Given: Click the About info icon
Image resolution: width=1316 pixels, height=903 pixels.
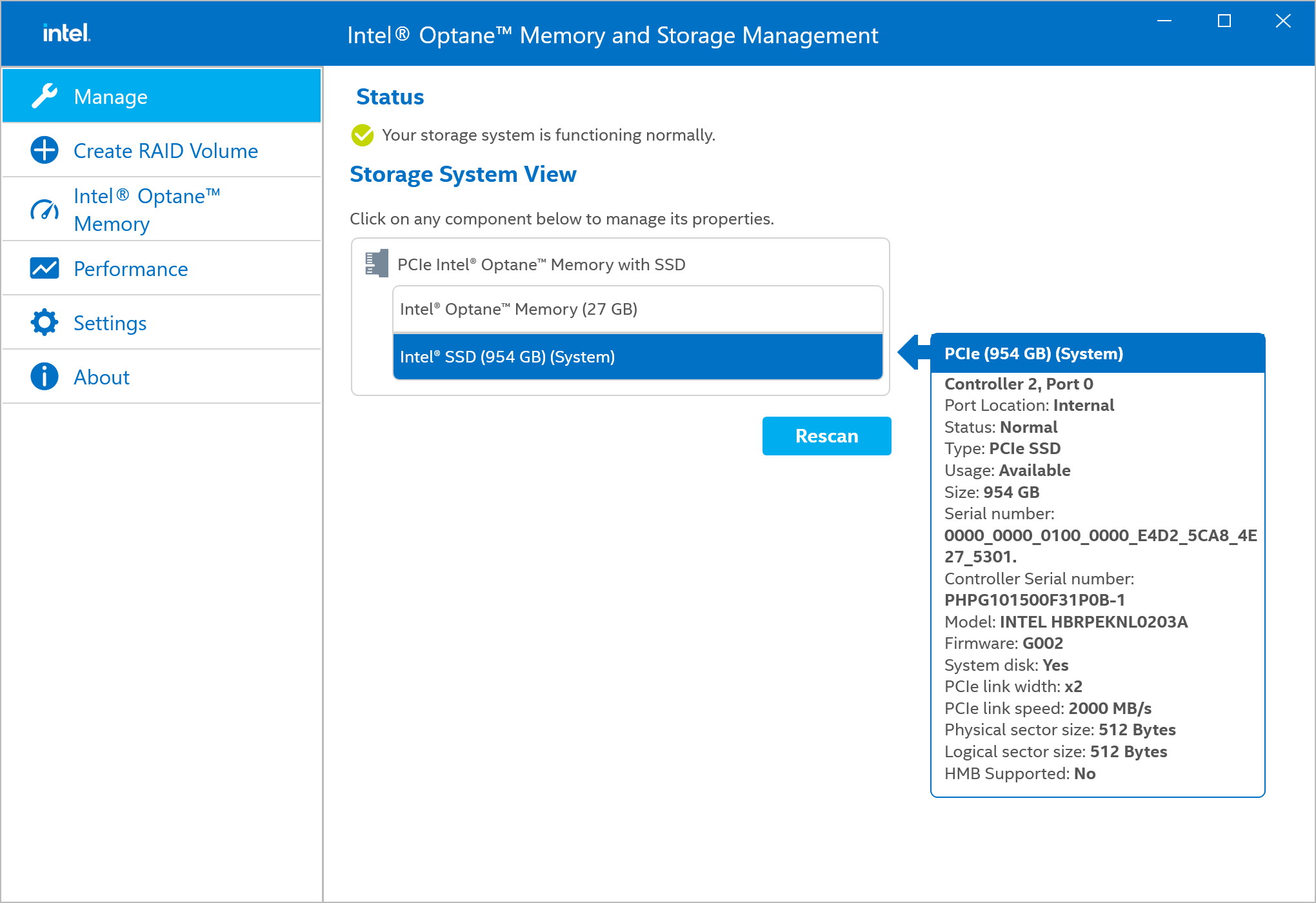Looking at the screenshot, I should [45, 377].
